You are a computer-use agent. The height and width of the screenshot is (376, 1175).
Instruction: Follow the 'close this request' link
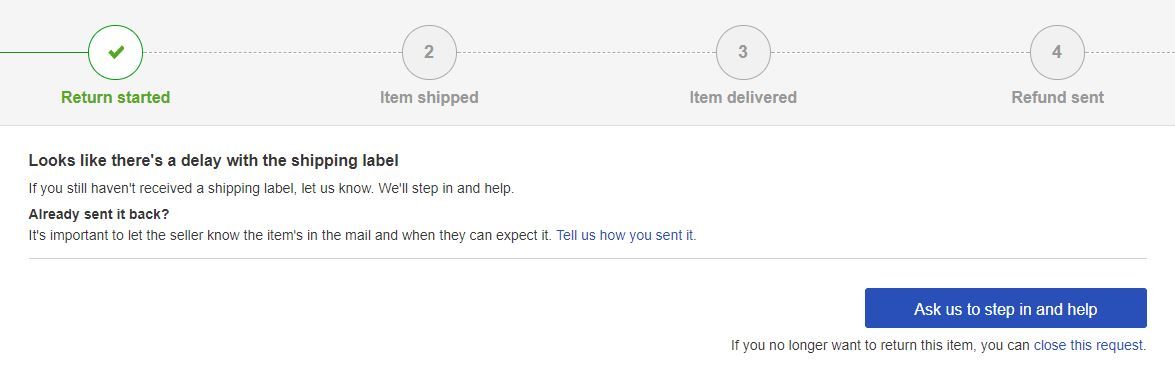1088,345
